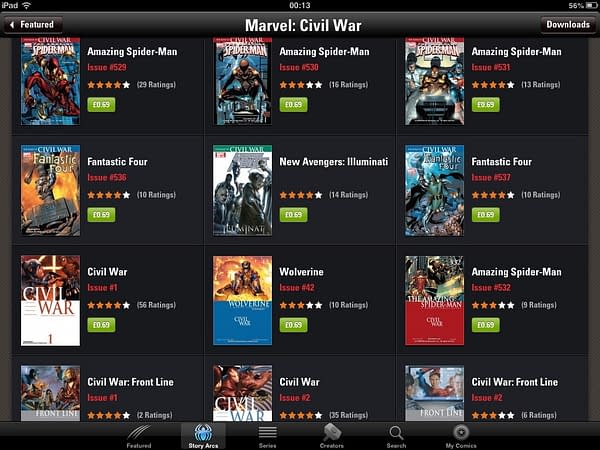Buy Wolverine Issue #42 price button
This screenshot has height=450, width=600.
point(293,325)
